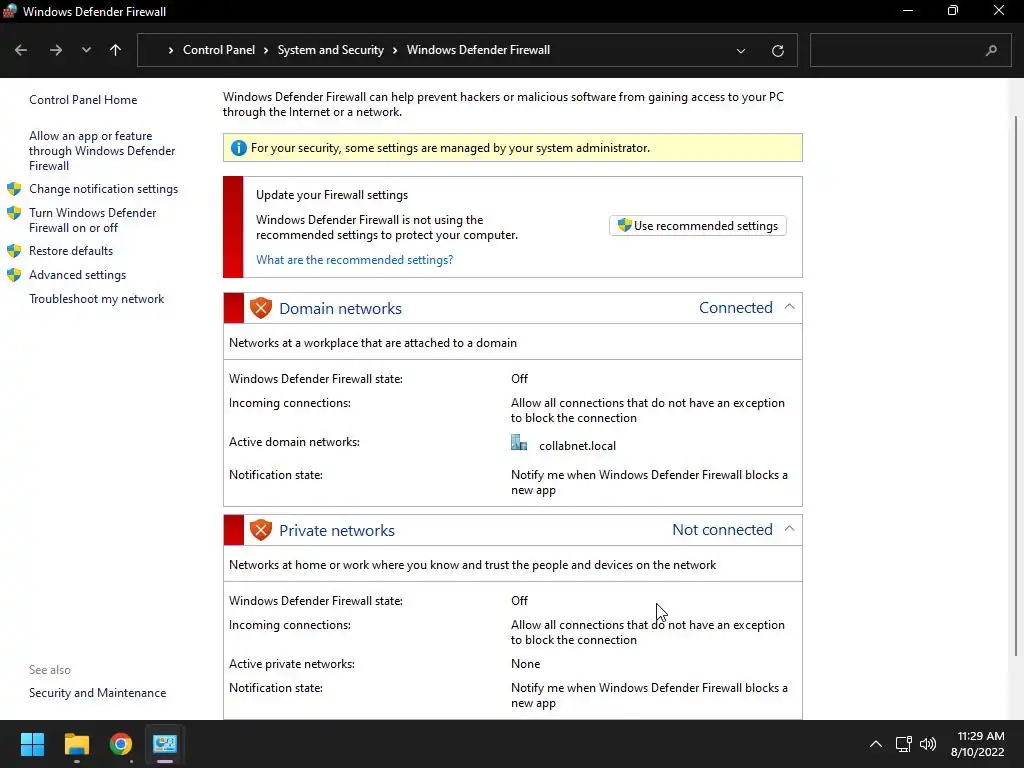Open recent locations dropdown chevron
The image size is (1024, 768).
coord(86,50)
